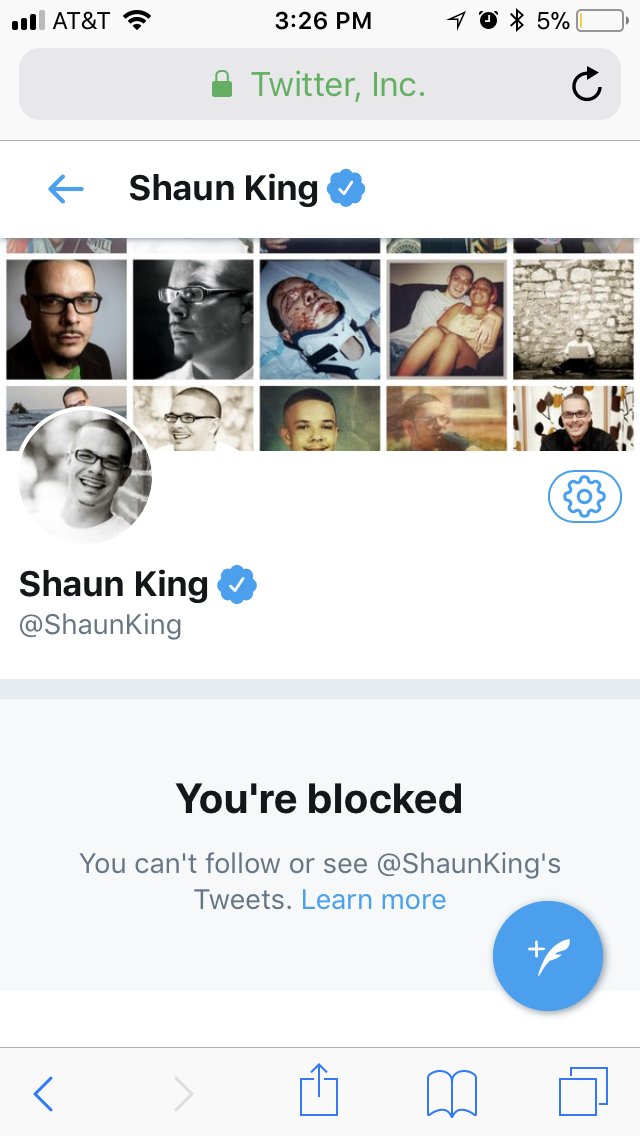
Task: Open the circular profile avatar photo
Action: (85, 475)
